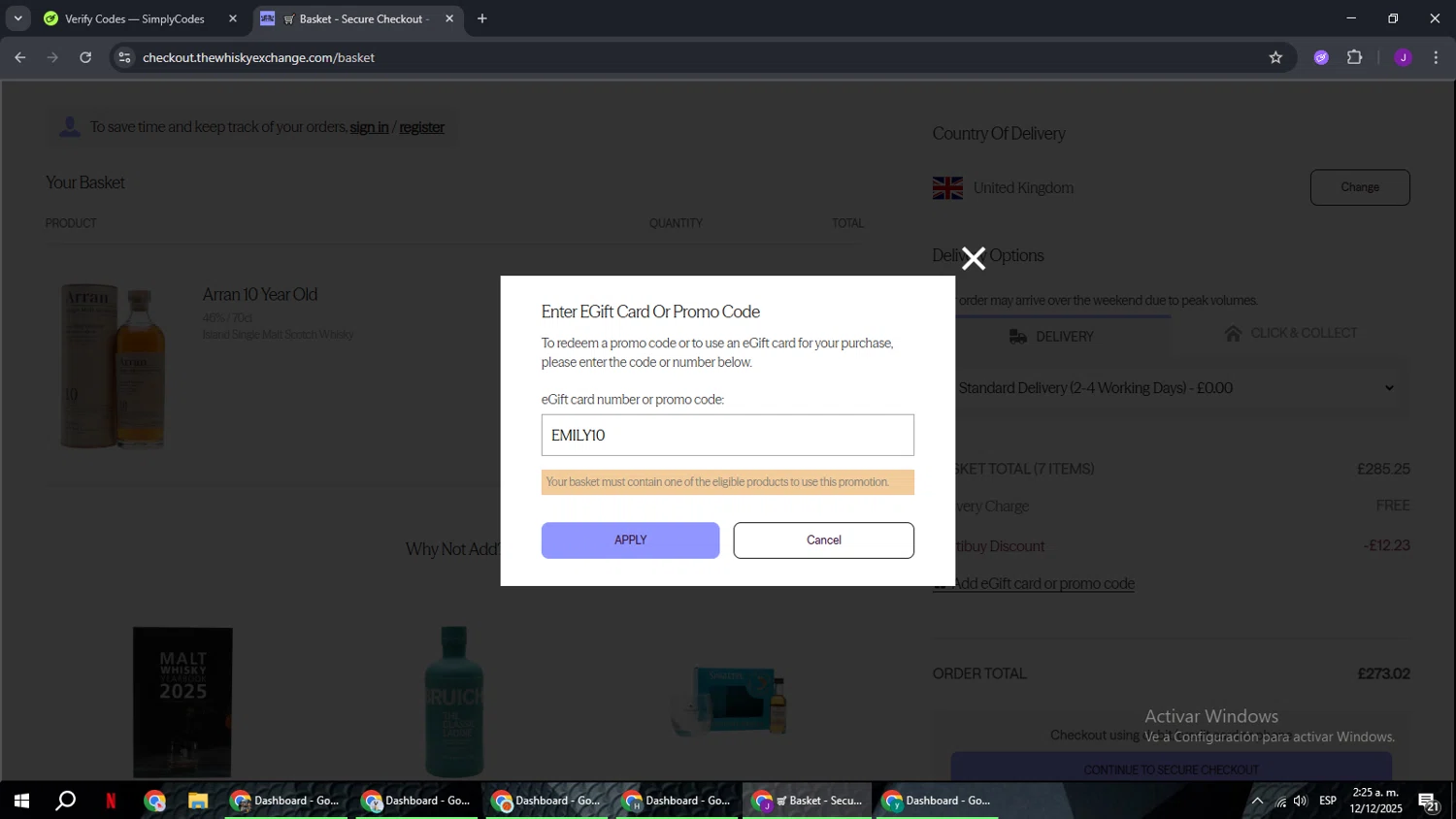Click the address bar URL

258,57
